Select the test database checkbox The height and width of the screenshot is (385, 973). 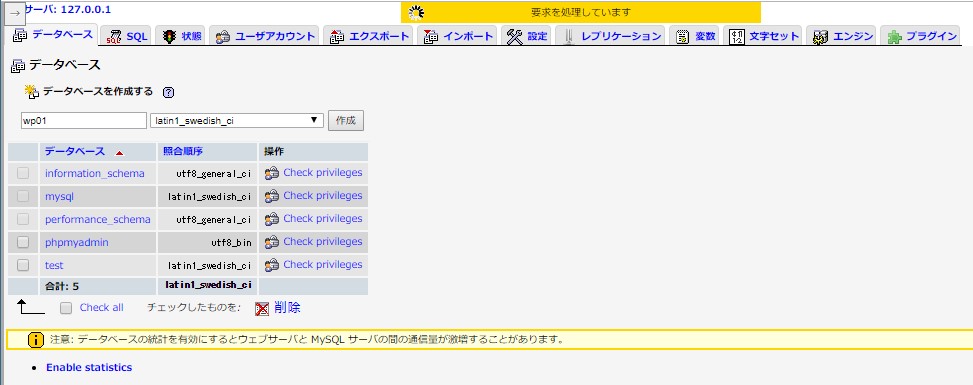[x=23, y=265]
